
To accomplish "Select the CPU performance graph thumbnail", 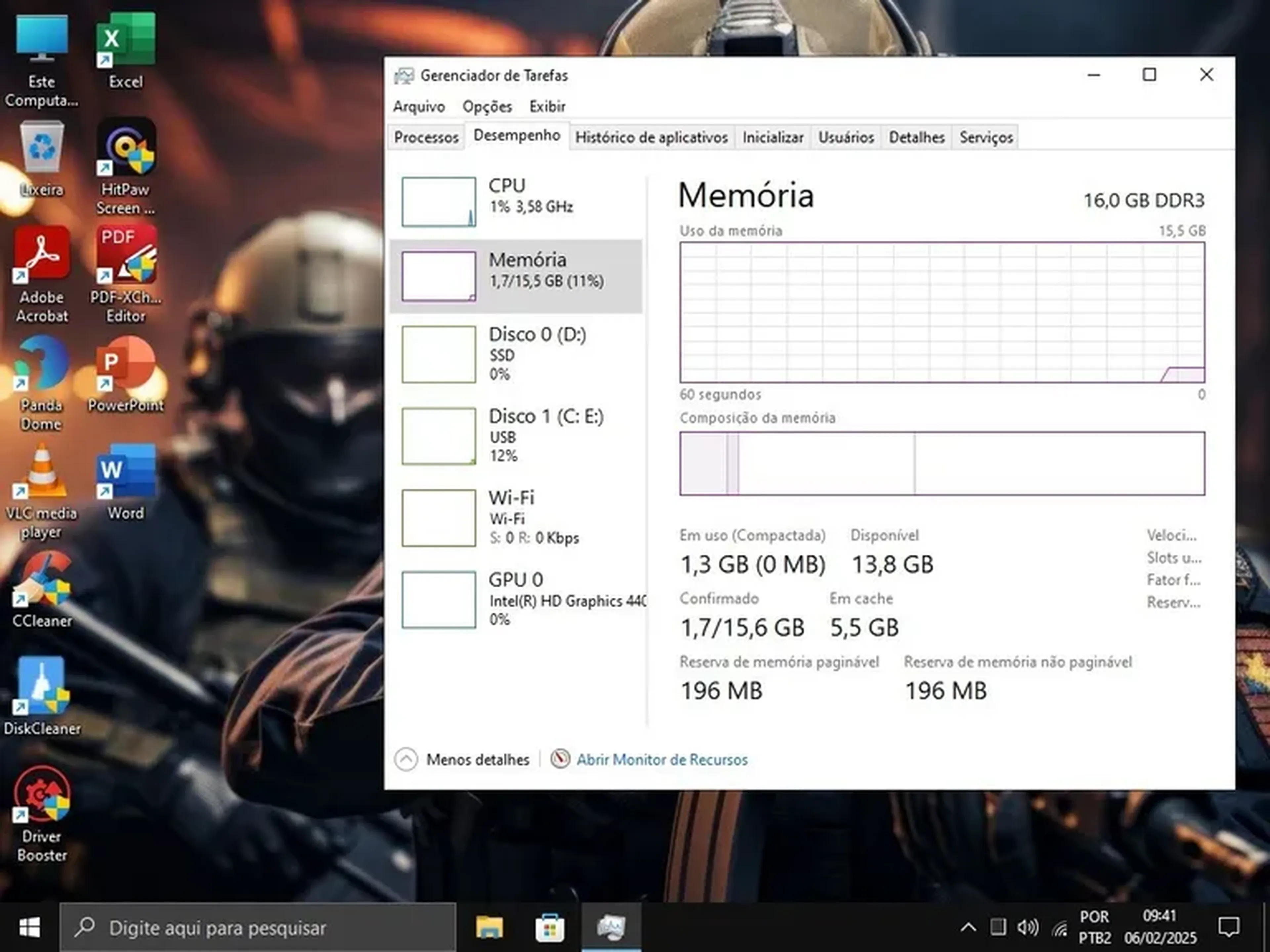I will pyautogui.click(x=439, y=201).
